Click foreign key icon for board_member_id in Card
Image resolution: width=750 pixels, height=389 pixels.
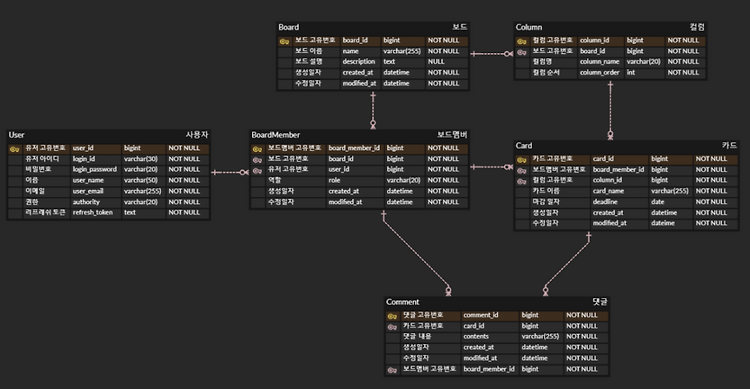[x=521, y=171]
